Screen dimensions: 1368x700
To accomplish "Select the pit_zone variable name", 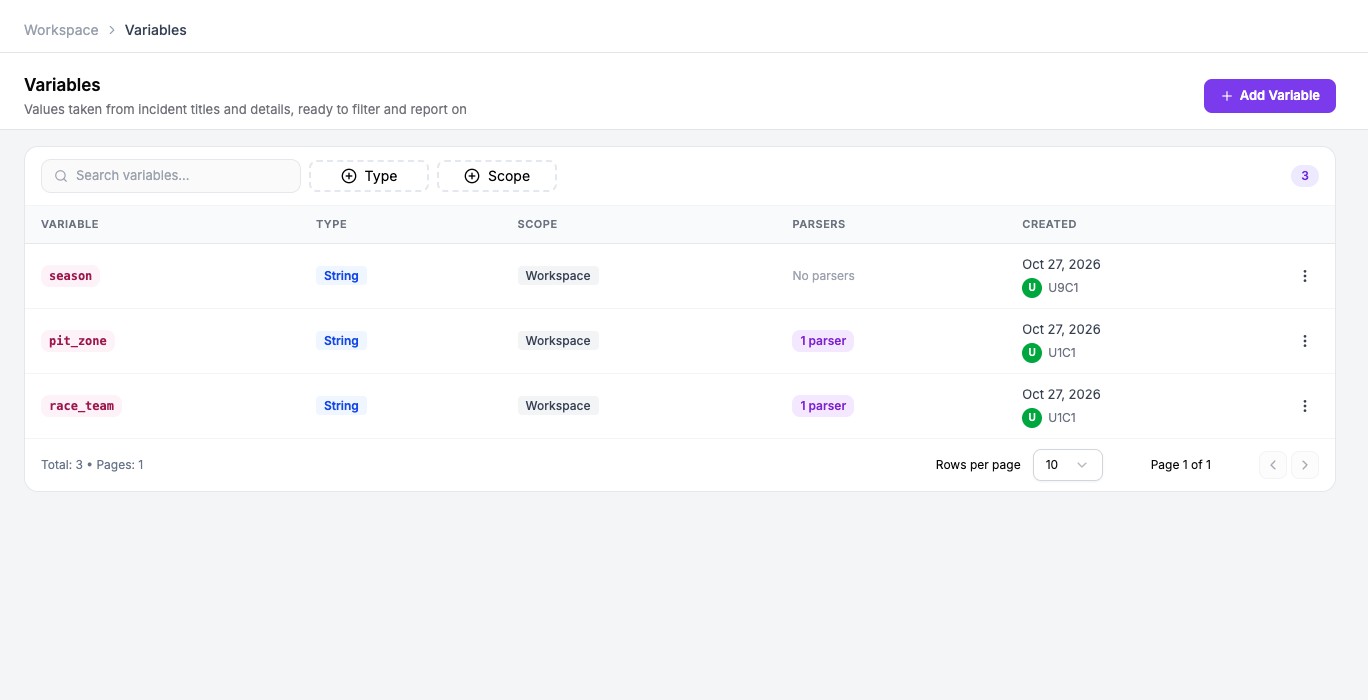I will [78, 341].
